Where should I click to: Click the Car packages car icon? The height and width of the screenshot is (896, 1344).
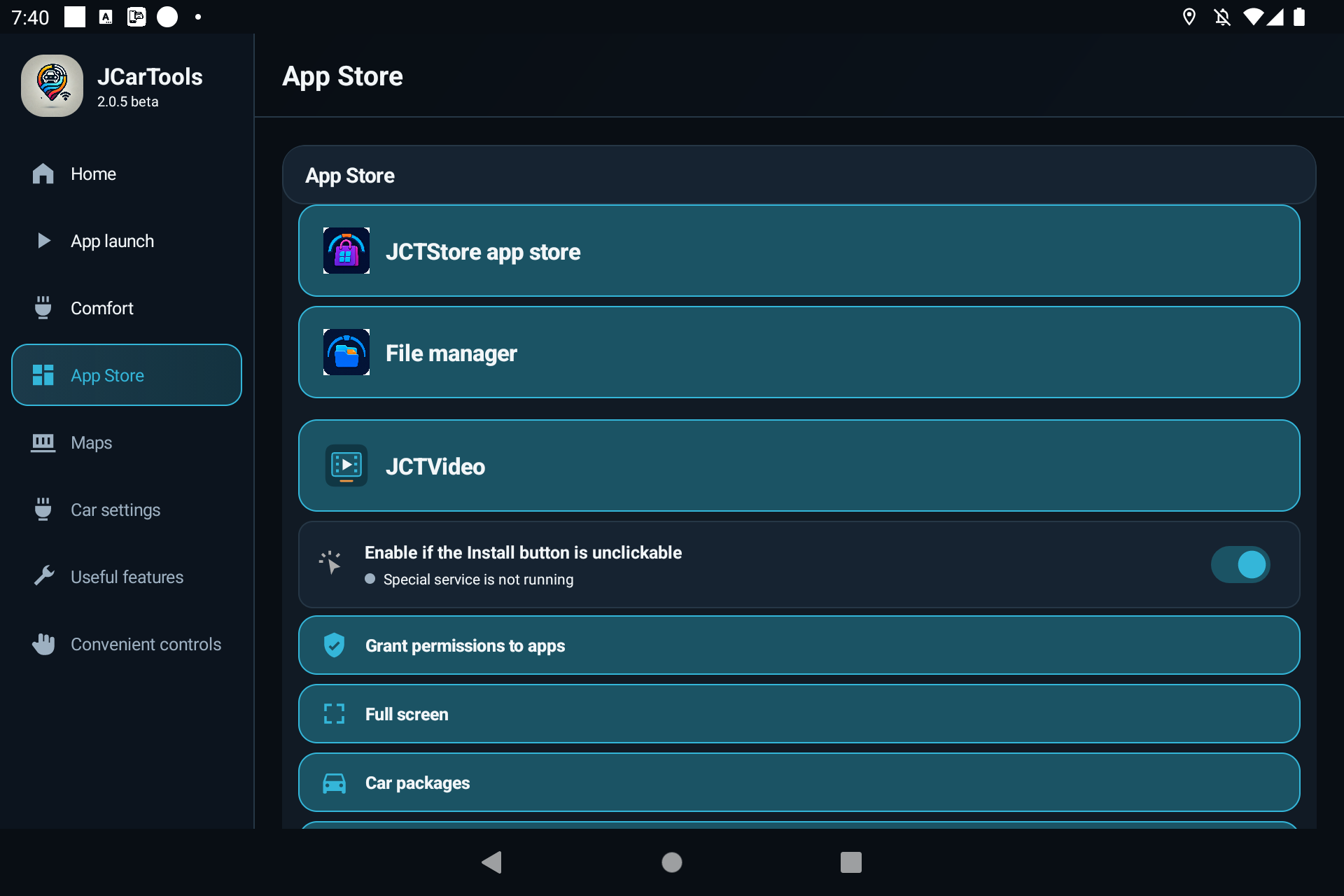tap(334, 783)
